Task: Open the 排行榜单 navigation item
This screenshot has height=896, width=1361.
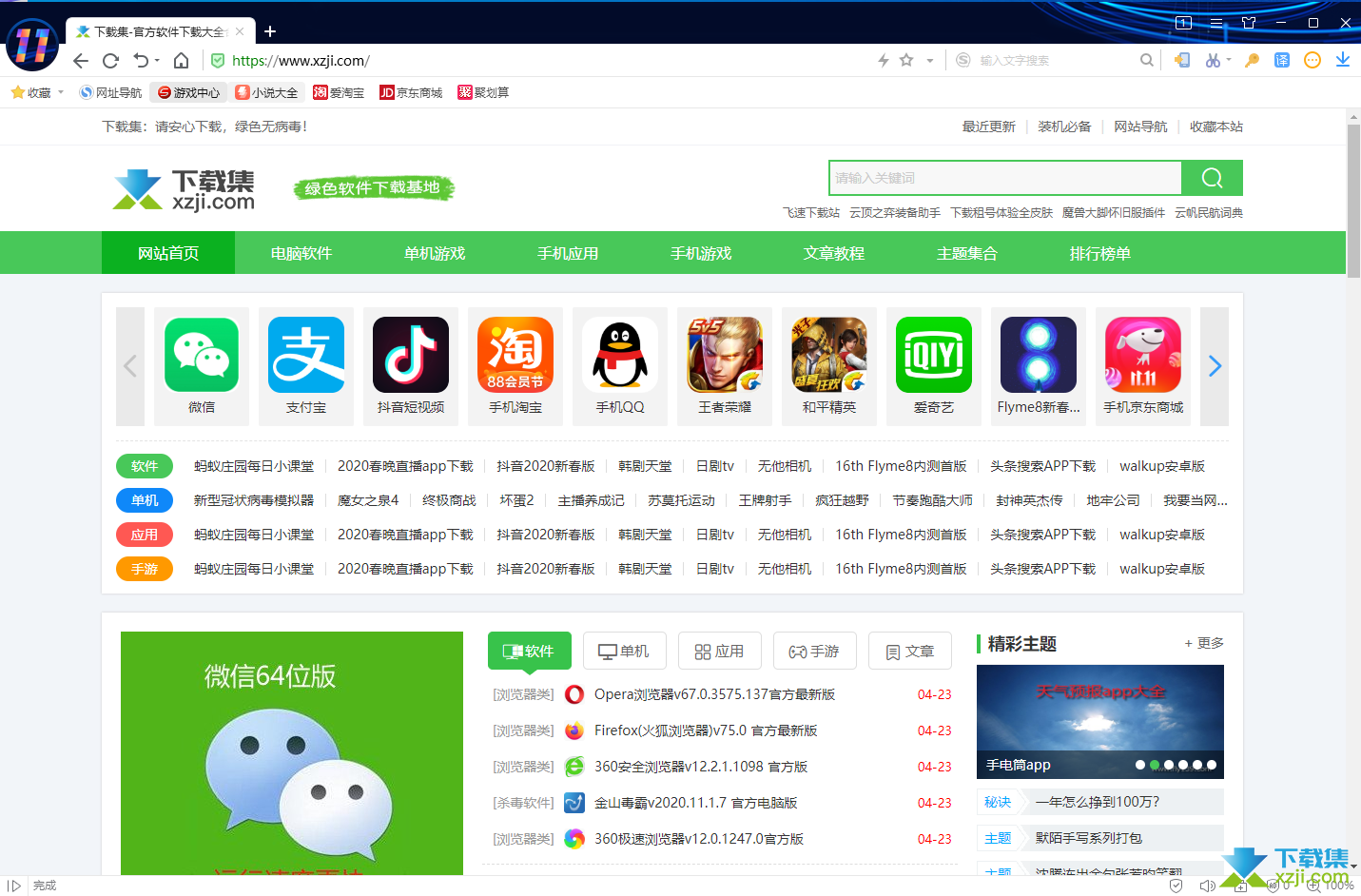Action: [x=1100, y=253]
